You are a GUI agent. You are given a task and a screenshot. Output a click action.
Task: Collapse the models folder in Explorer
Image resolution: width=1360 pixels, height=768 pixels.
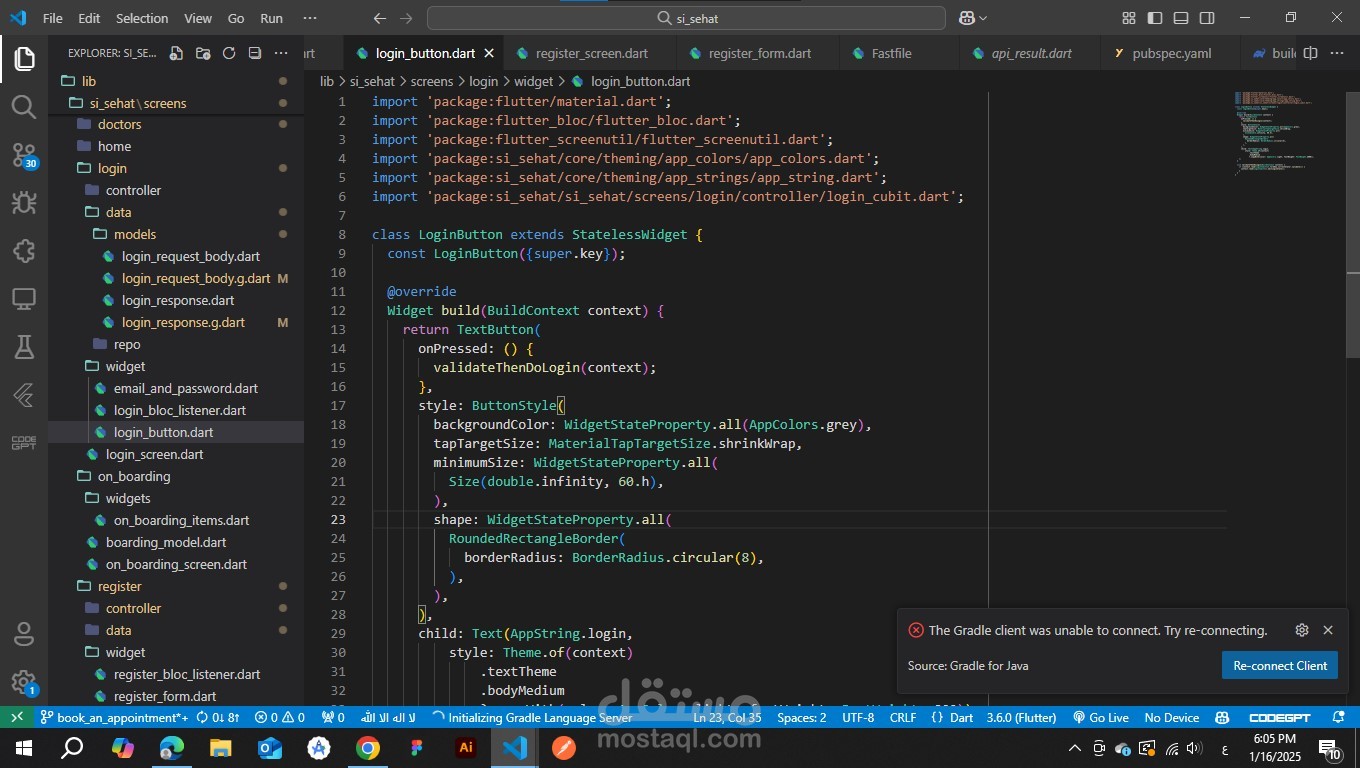[x=134, y=234]
